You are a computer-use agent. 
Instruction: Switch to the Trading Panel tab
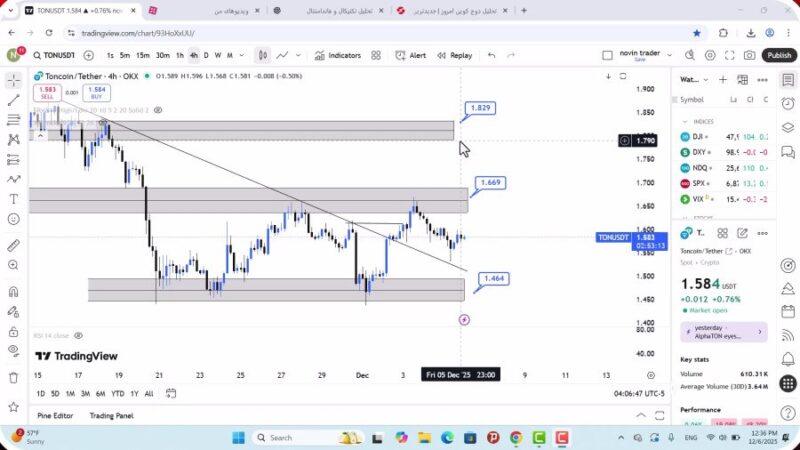coord(111,415)
